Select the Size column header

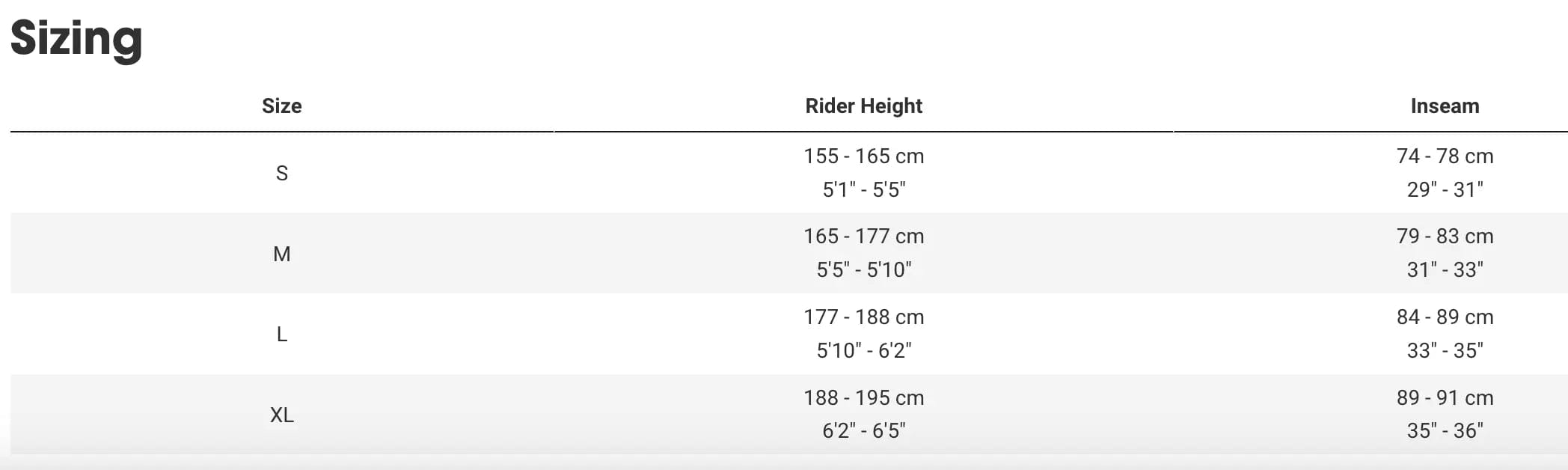point(281,106)
